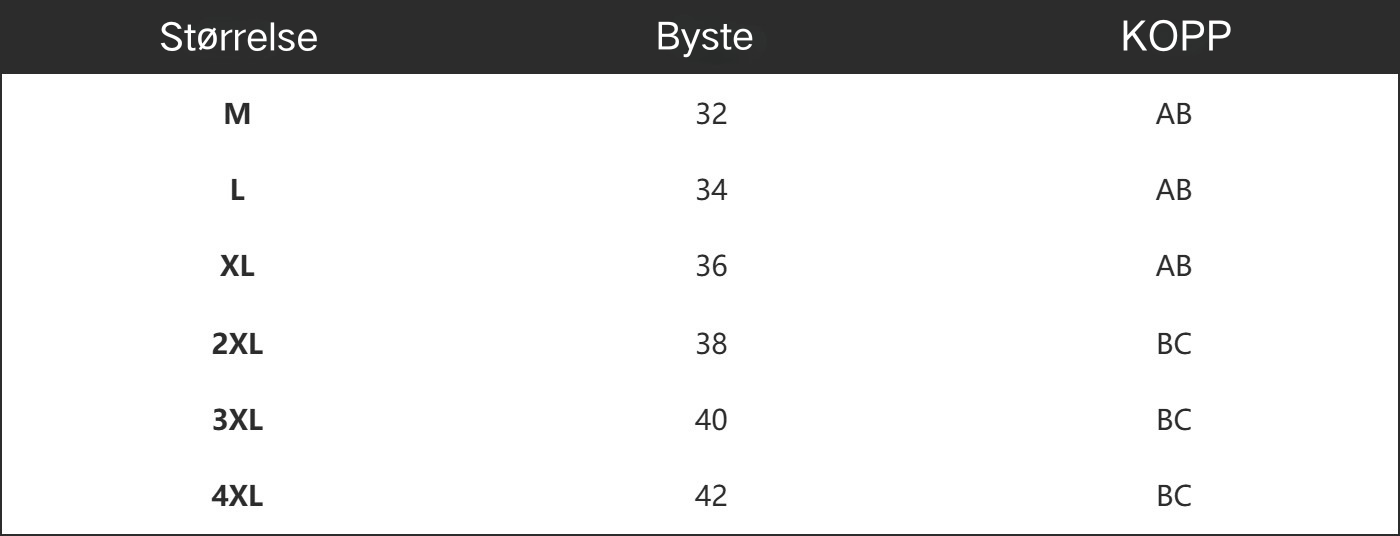
Task: Click the AB cup in L row
Action: (1174, 190)
